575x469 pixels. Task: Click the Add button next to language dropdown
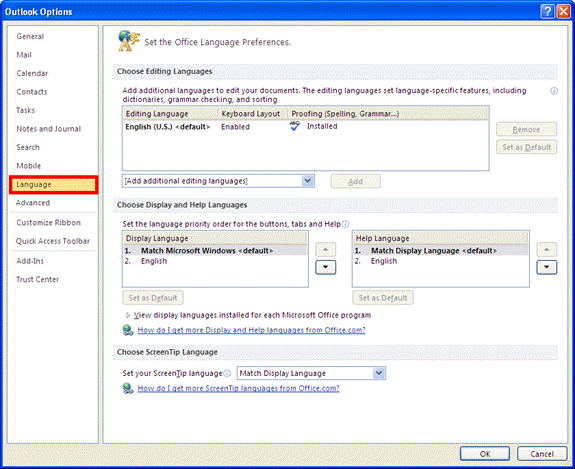coord(355,181)
